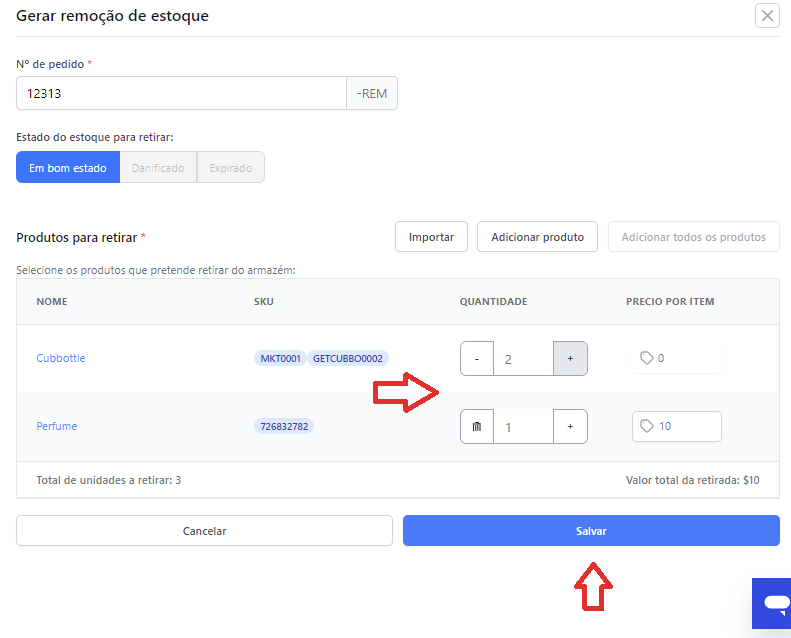Select the Em bom estado stock state
Viewport: 791px width, 638px height.
tap(68, 167)
